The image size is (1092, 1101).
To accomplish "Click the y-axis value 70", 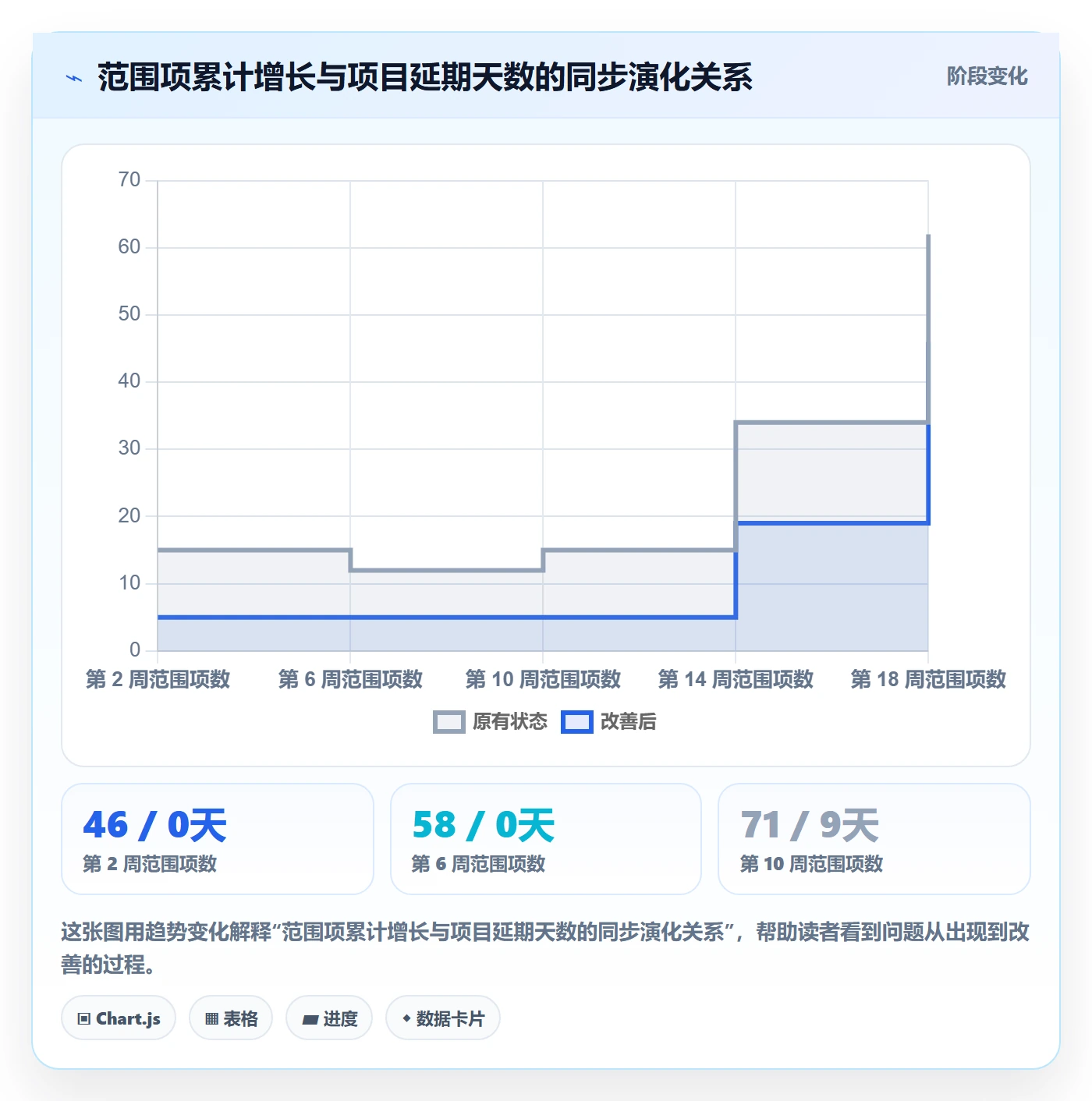I will [x=129, y=180].
